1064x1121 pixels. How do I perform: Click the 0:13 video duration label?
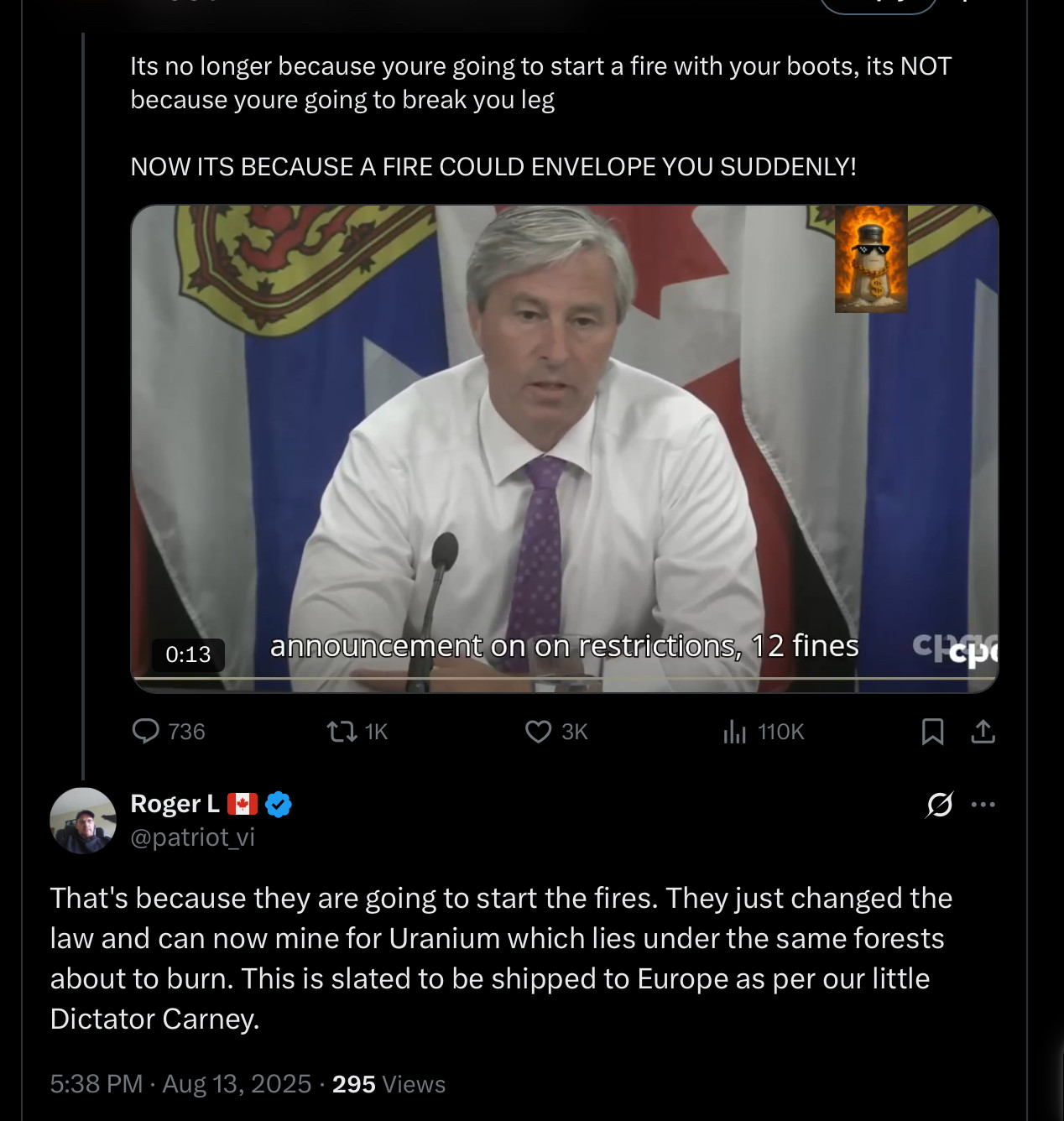coord(188,654)
